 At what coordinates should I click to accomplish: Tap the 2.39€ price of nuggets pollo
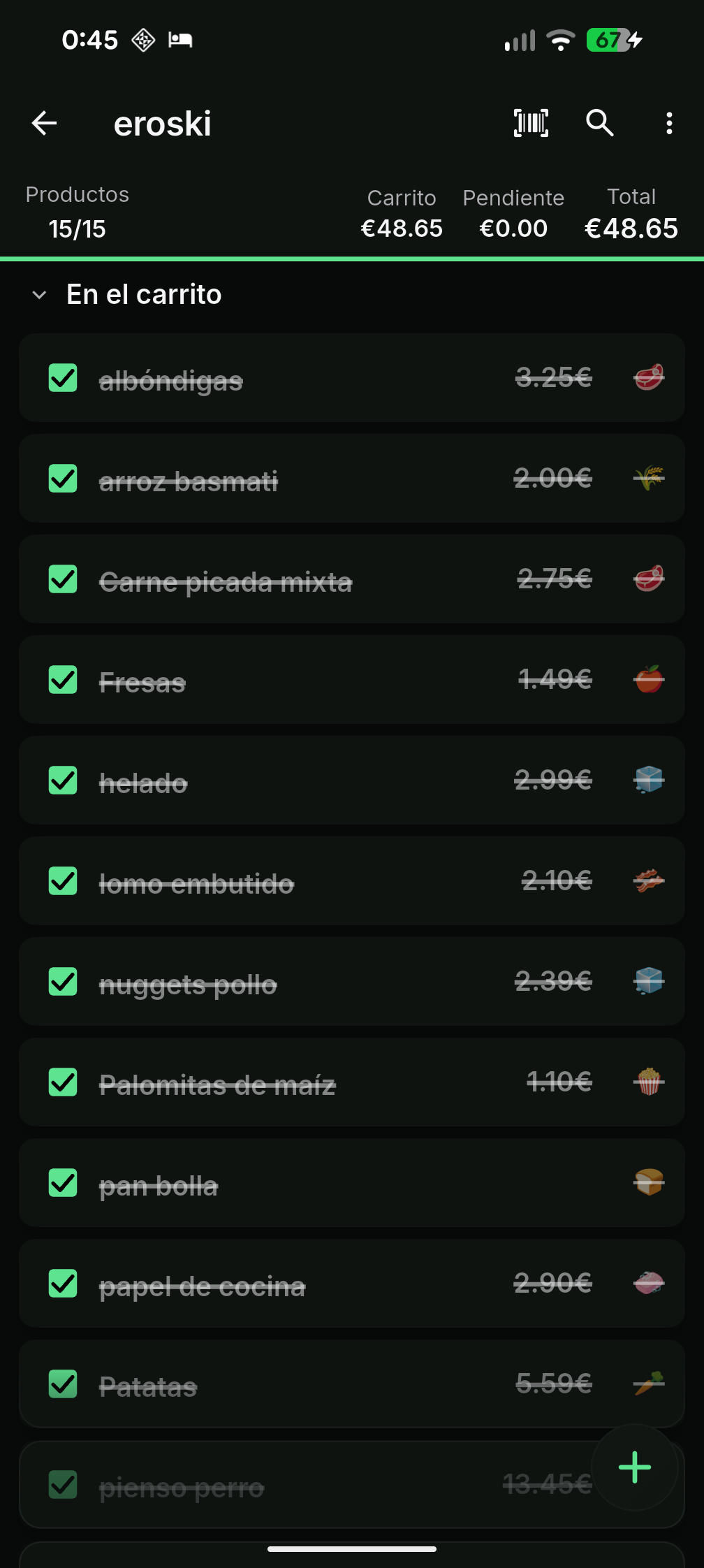click(553, 981)
